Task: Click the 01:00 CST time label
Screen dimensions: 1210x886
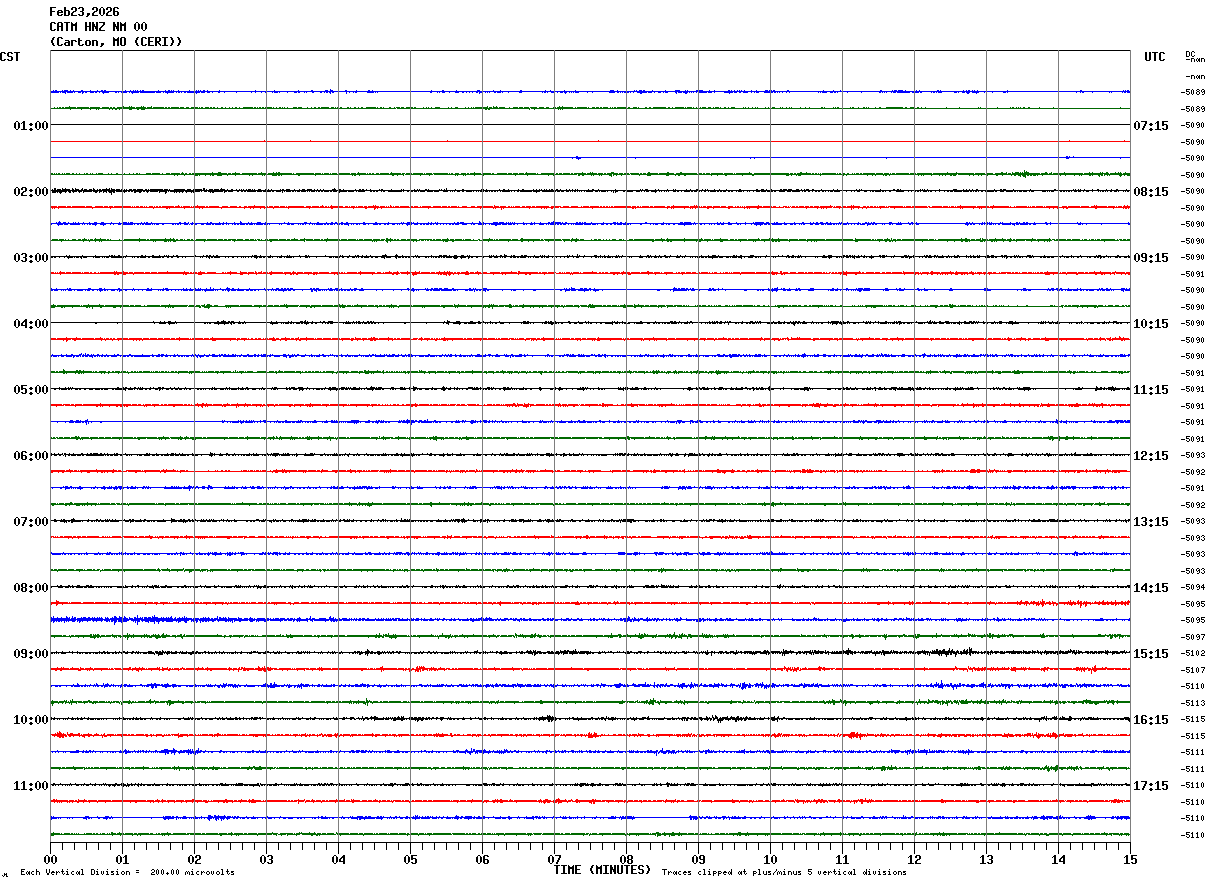Action: [x=30, y=126]
